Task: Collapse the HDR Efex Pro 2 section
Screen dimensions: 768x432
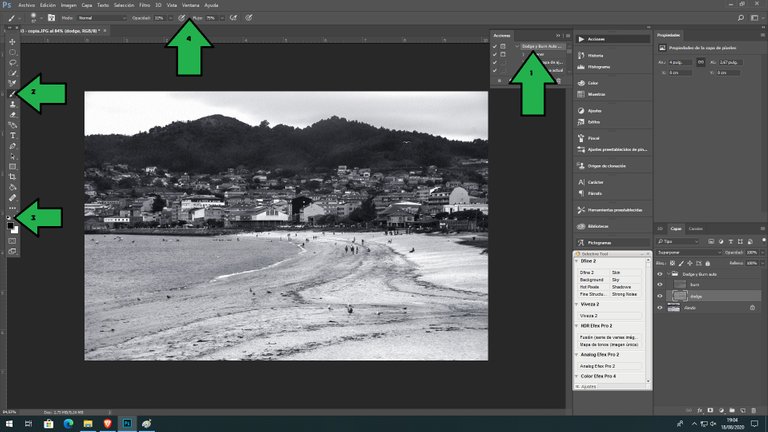Action: pos(576,326)
